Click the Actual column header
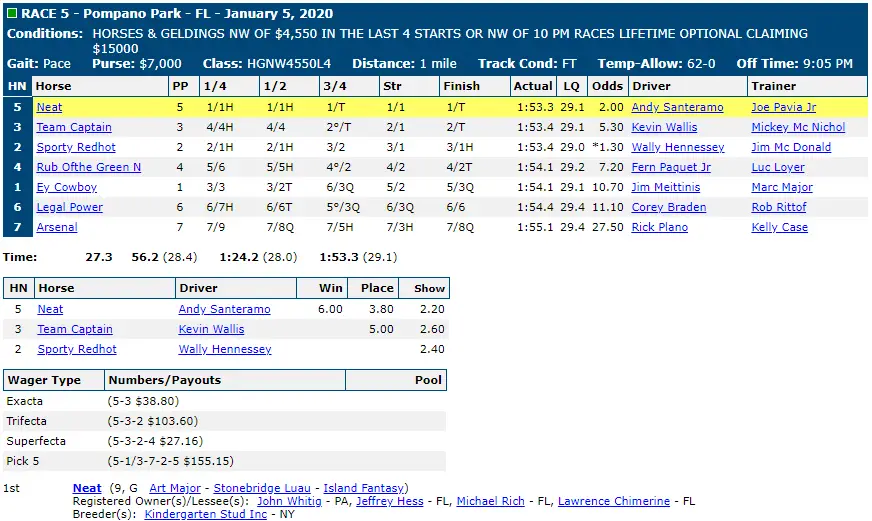 click(x=533, y=86)
